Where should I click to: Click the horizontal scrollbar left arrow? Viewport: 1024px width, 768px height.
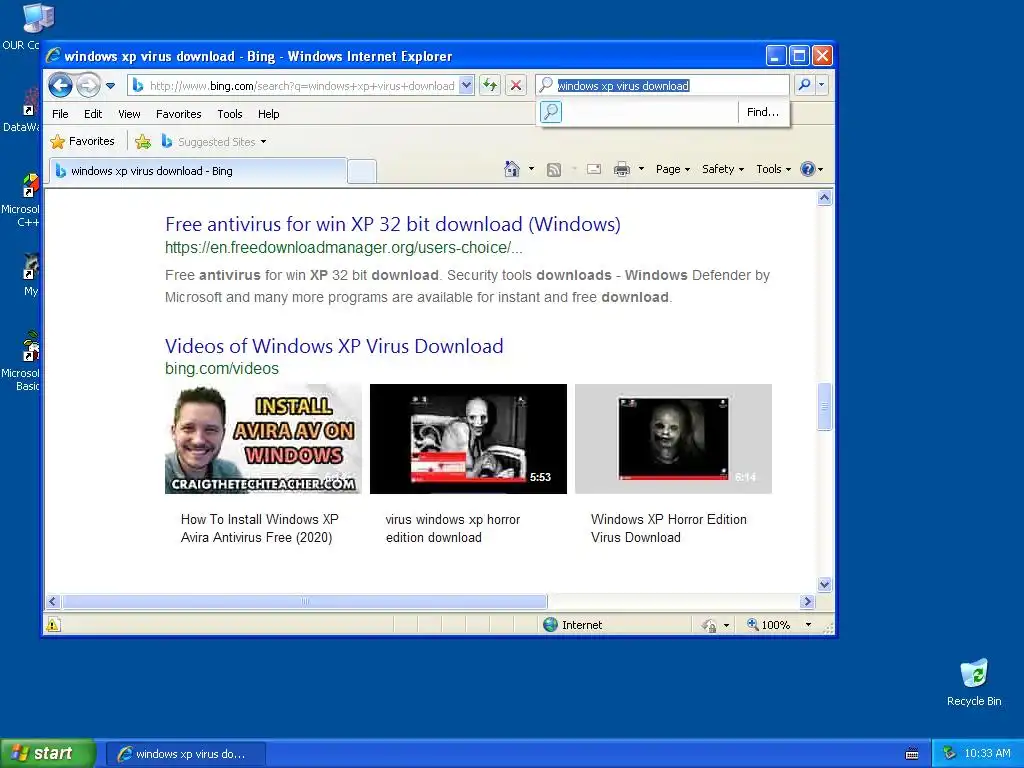(54, 601)
